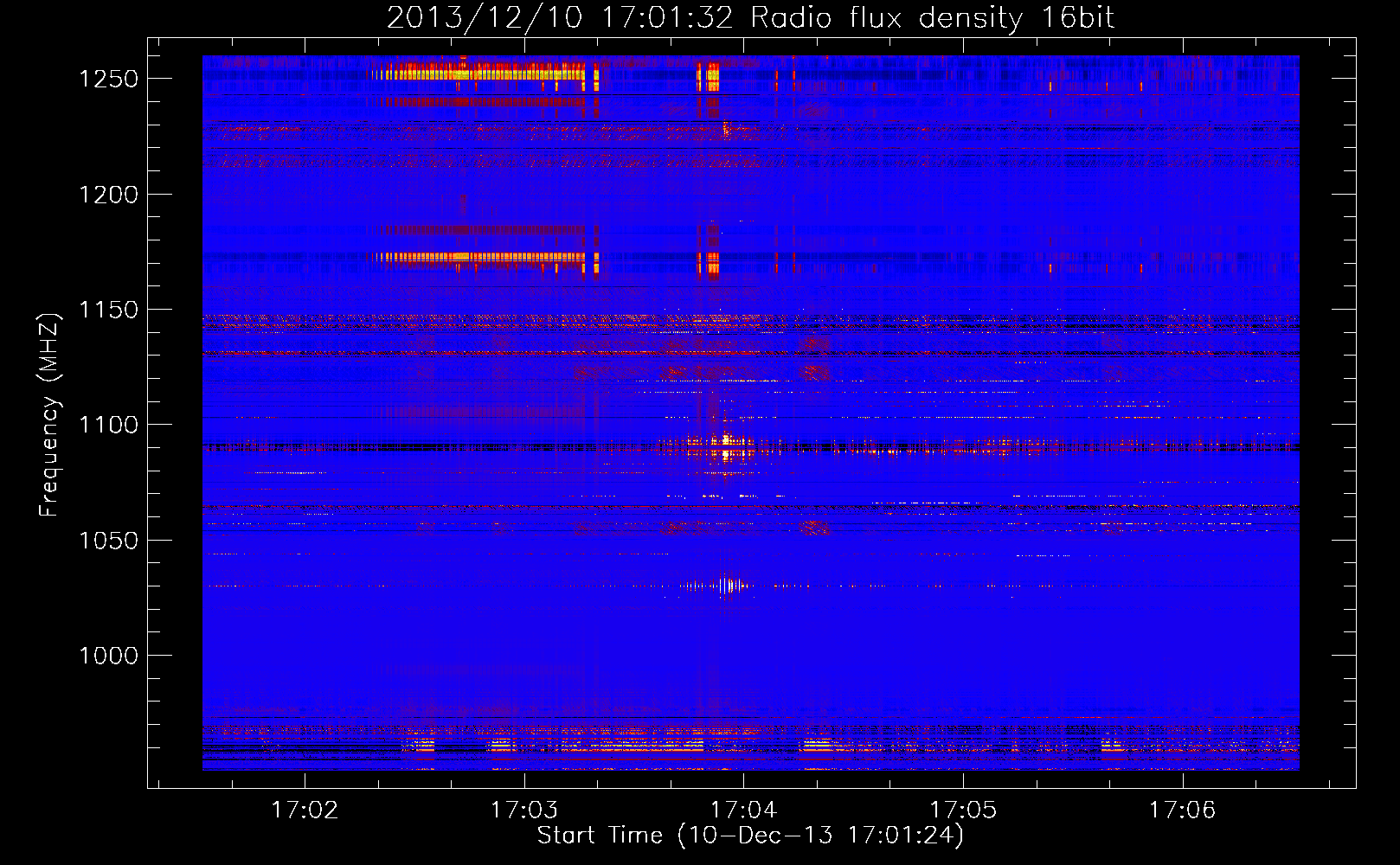
Task: Click the plot title '2013/12/10 17:01:32 Radio flux density 16bit'
Action: (x=750, y=17)
